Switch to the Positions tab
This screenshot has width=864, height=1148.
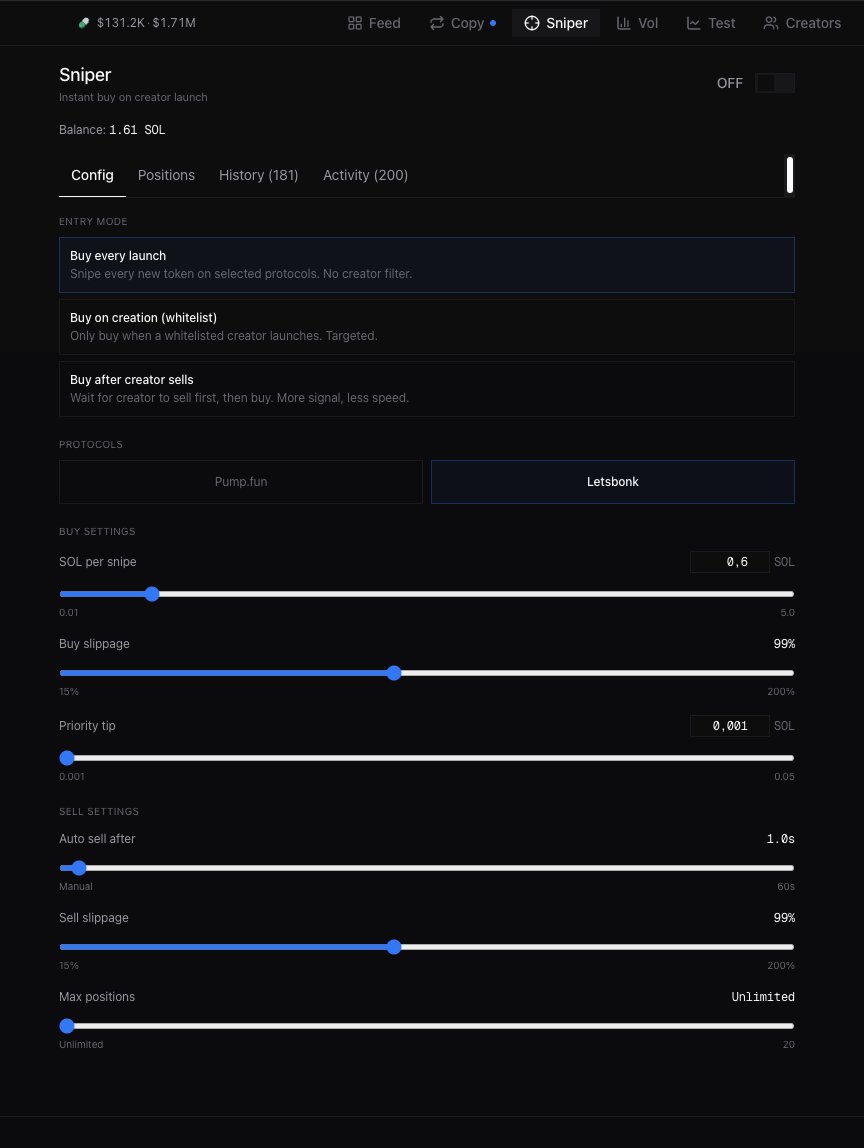click(x=166, y=175)
